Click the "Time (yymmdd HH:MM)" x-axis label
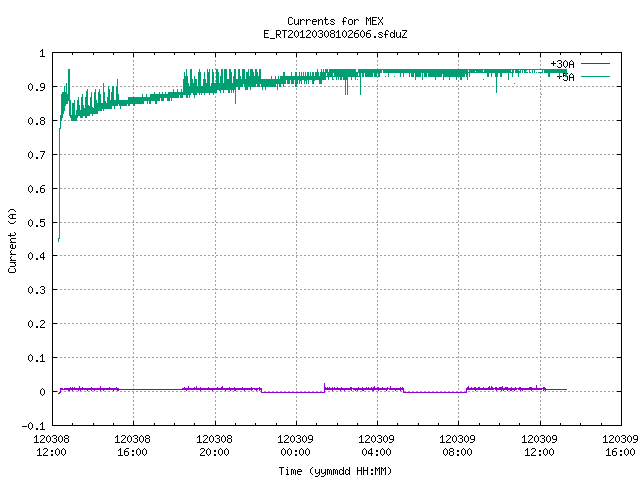 (x=335, y=471)
